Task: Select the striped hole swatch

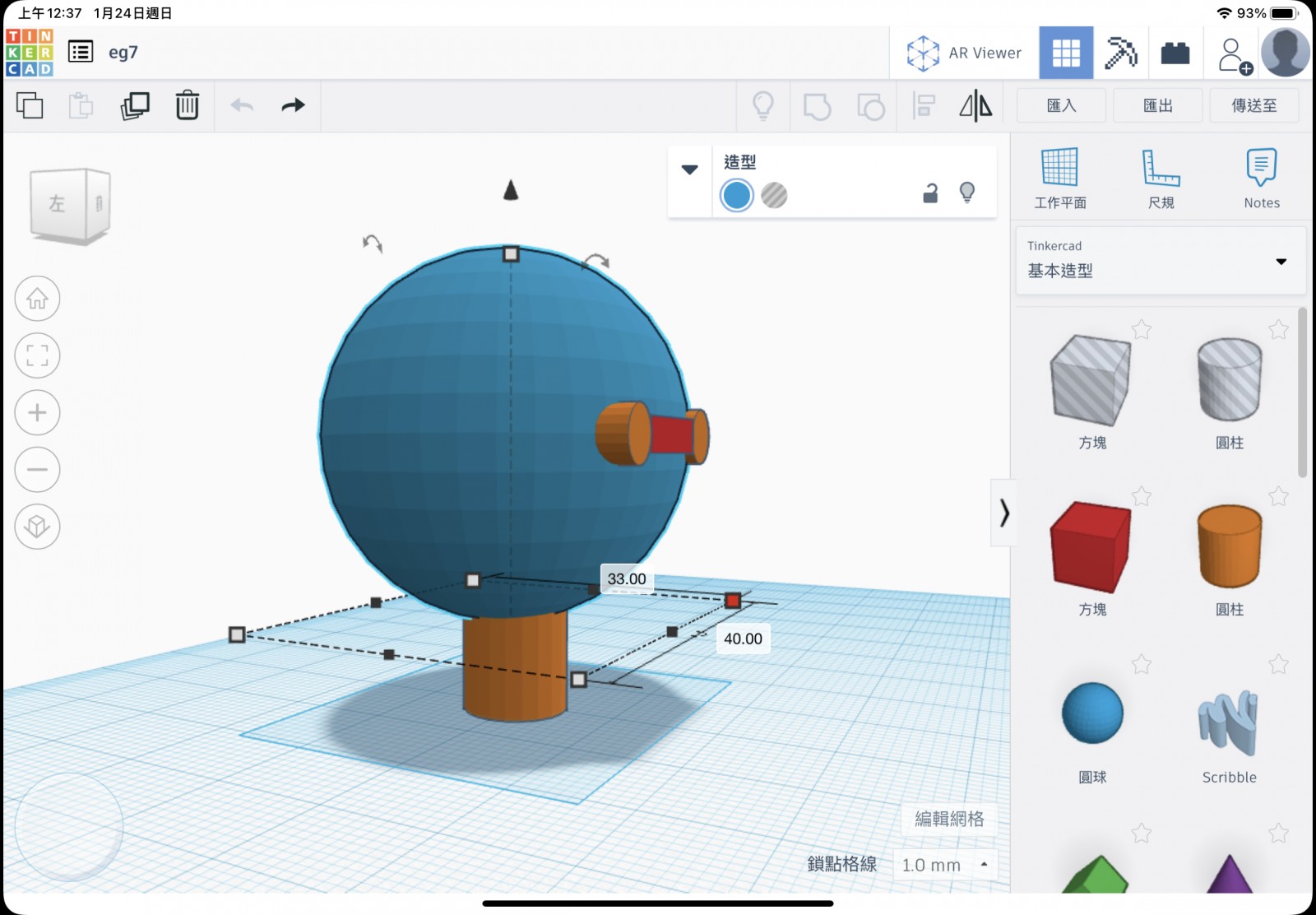Action: tap(774, 196)
